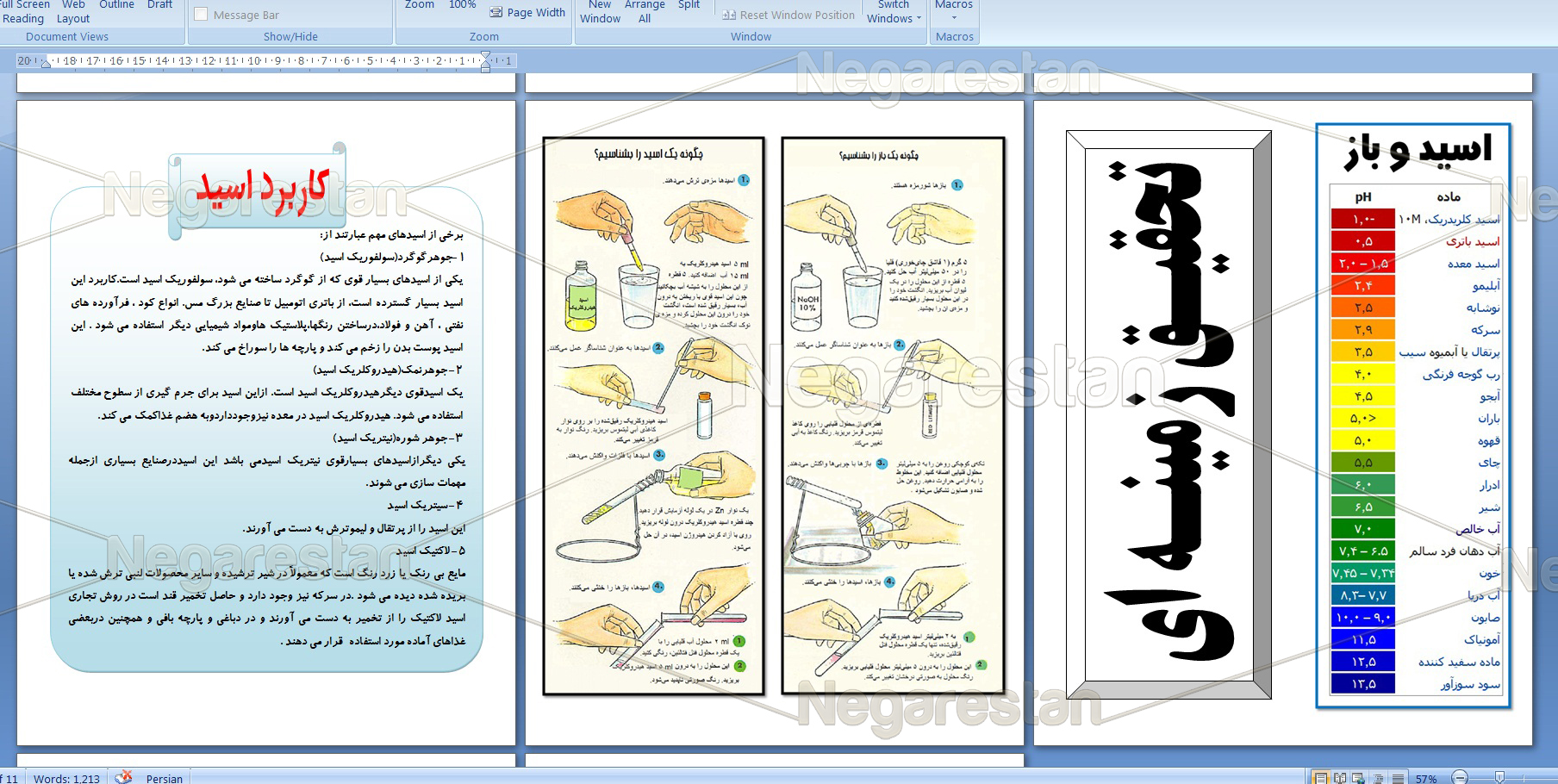Click the zoom out minus button

[x=1460, y=778]
